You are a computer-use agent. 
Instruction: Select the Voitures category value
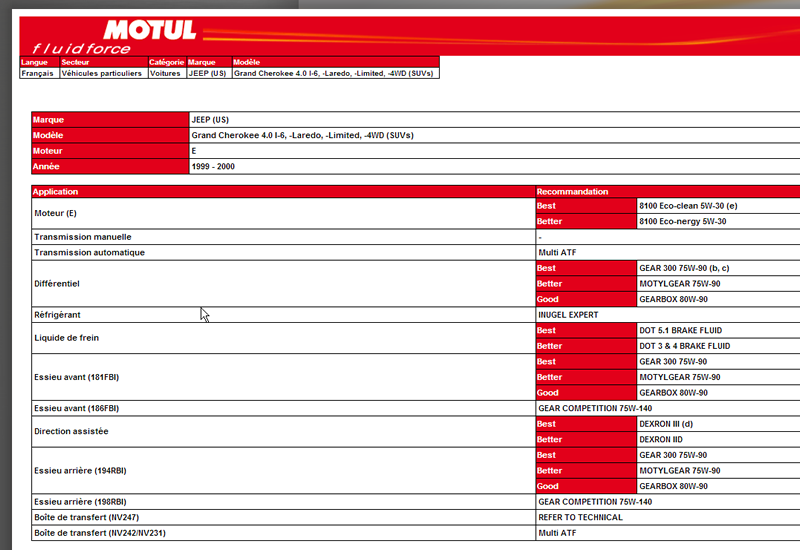167,73
